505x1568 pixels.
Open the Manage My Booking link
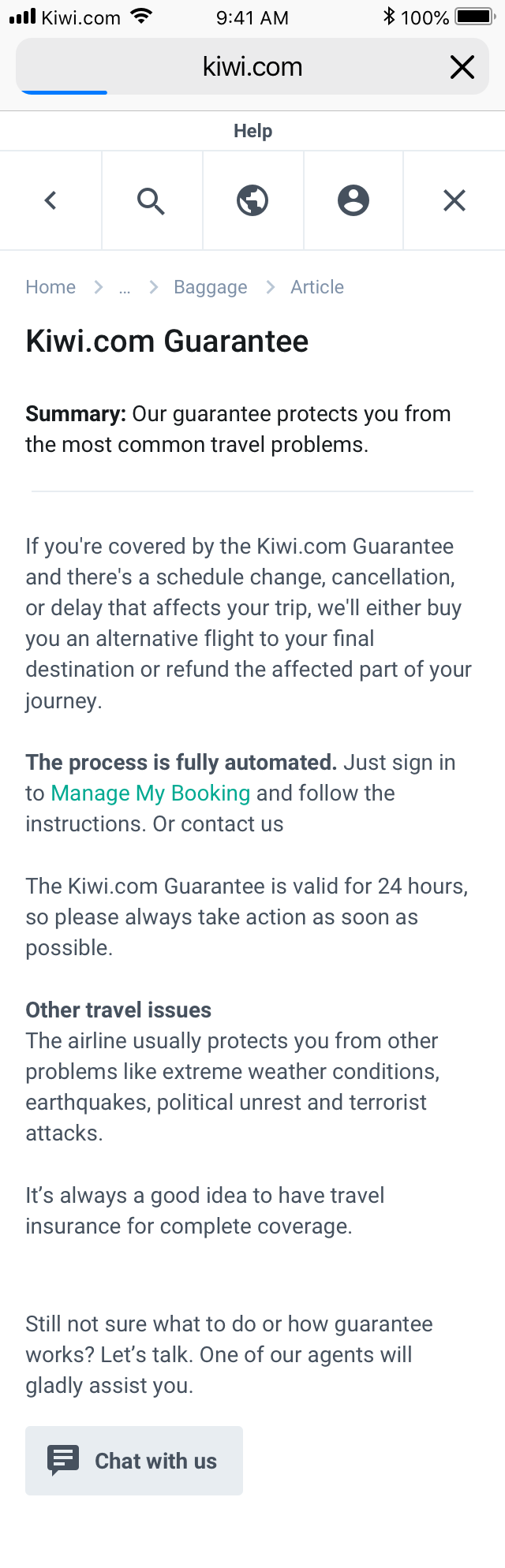(150, 793)
